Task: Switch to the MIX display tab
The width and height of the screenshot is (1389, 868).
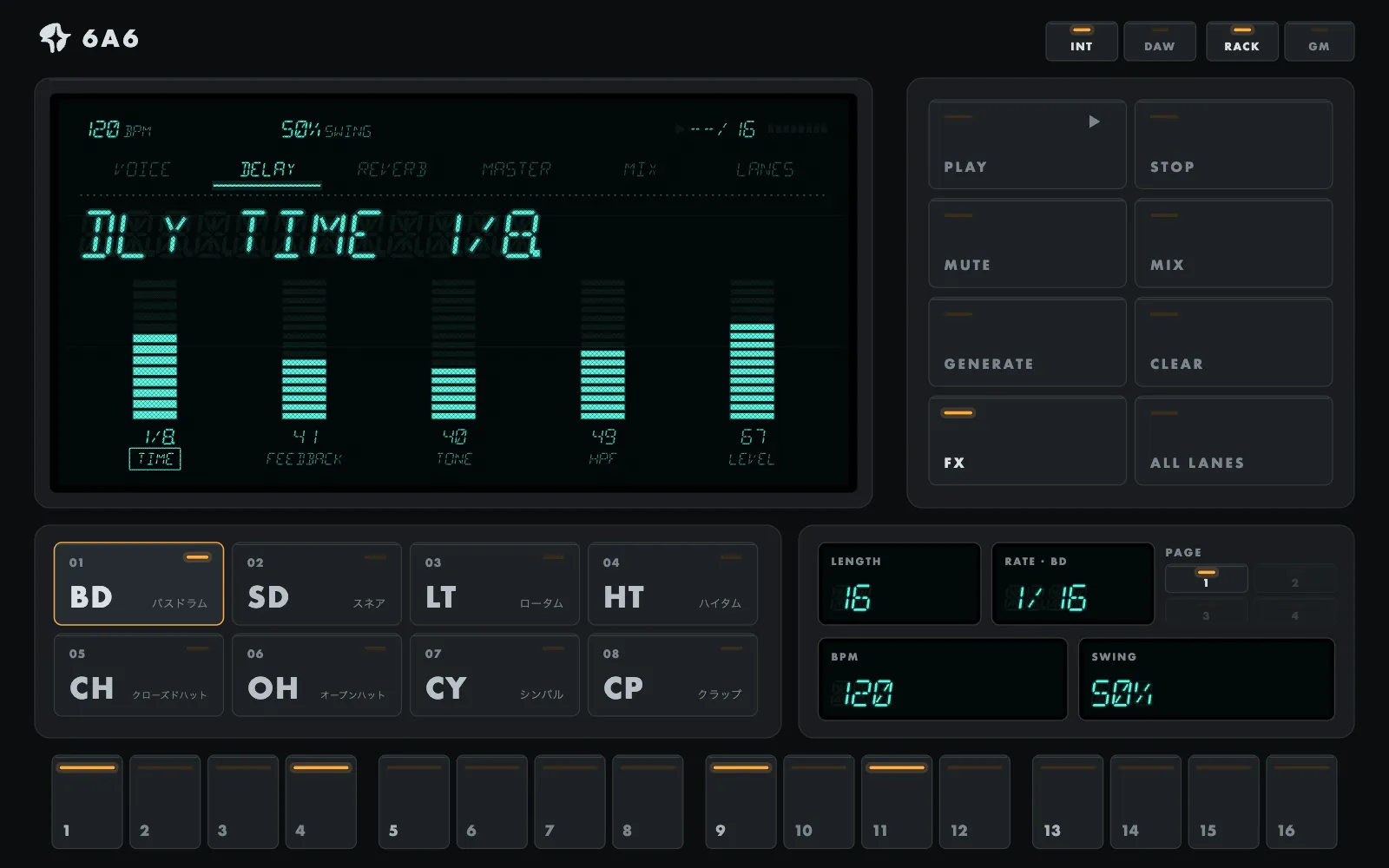Action: pyautogui.click(x=640, y=169)
